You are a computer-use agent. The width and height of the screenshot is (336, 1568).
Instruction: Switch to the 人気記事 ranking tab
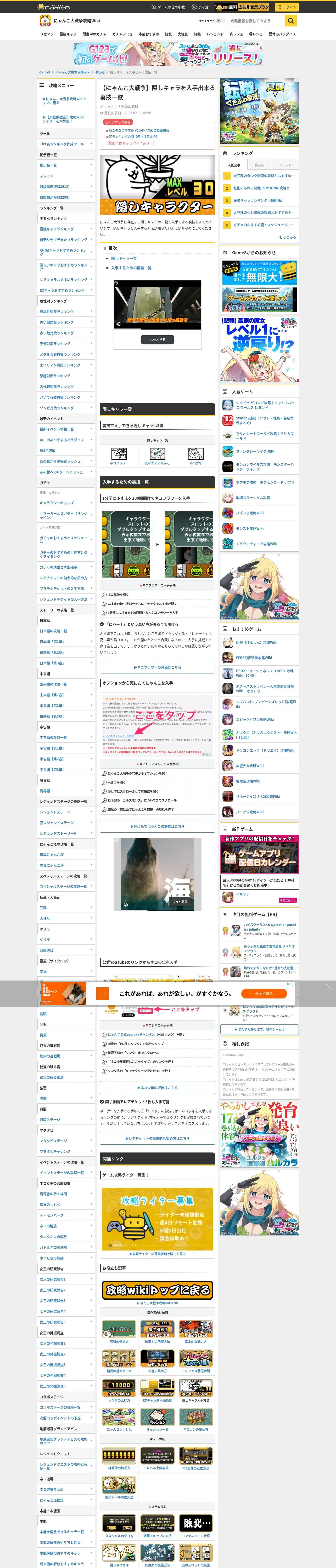click(234, 165)
